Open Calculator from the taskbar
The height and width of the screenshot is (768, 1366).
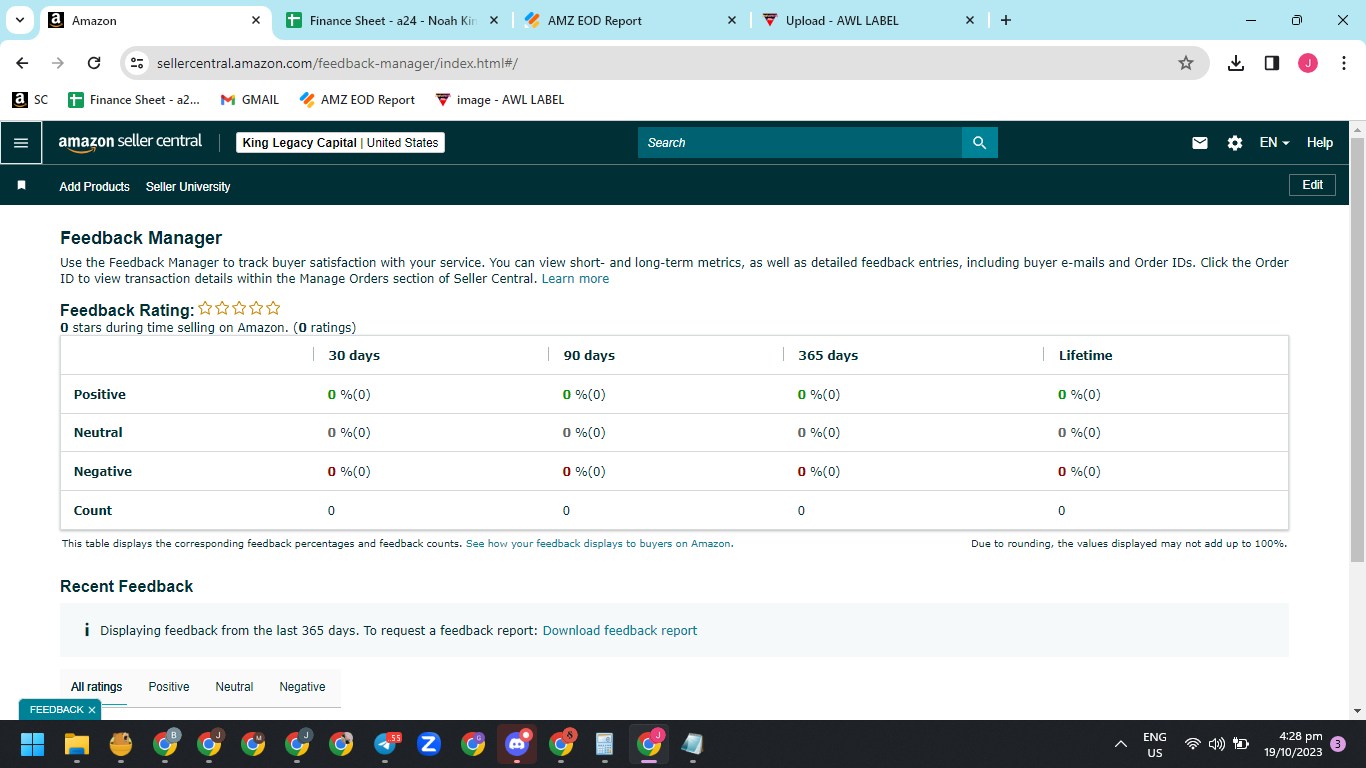pos(604,744)
